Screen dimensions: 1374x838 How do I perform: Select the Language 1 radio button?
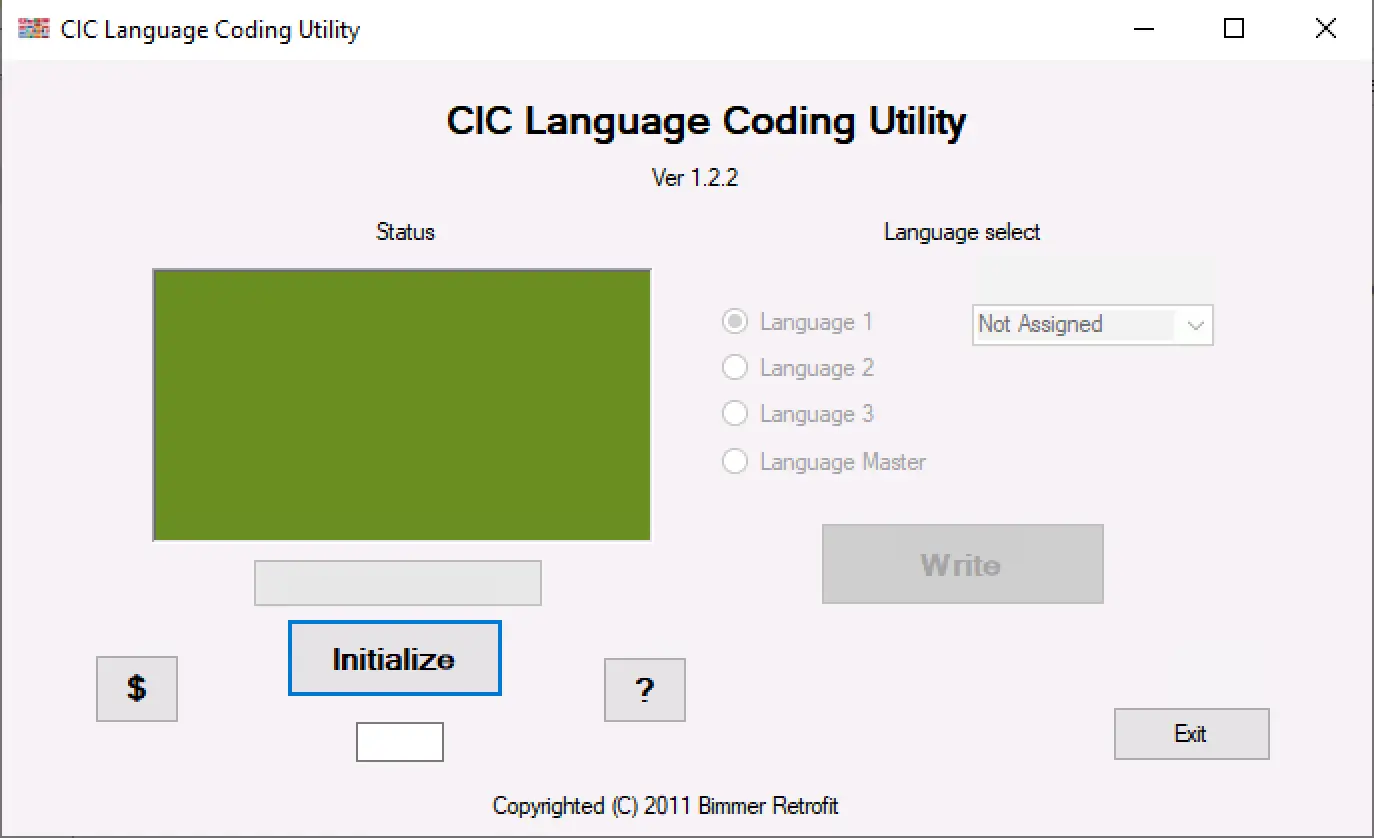(735, 321)
